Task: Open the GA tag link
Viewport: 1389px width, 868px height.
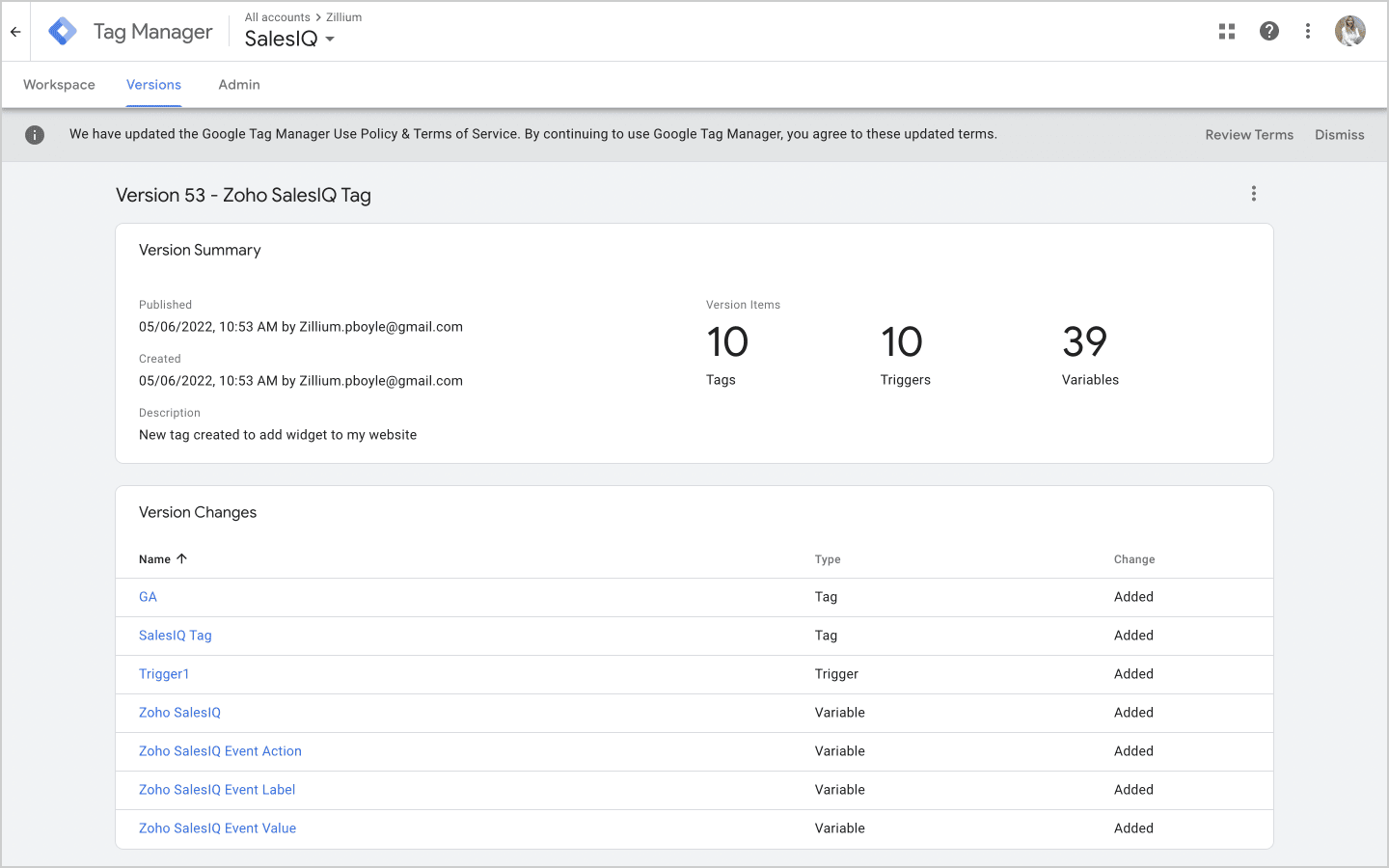Action: pyautogui.click(x=148, y=597)
